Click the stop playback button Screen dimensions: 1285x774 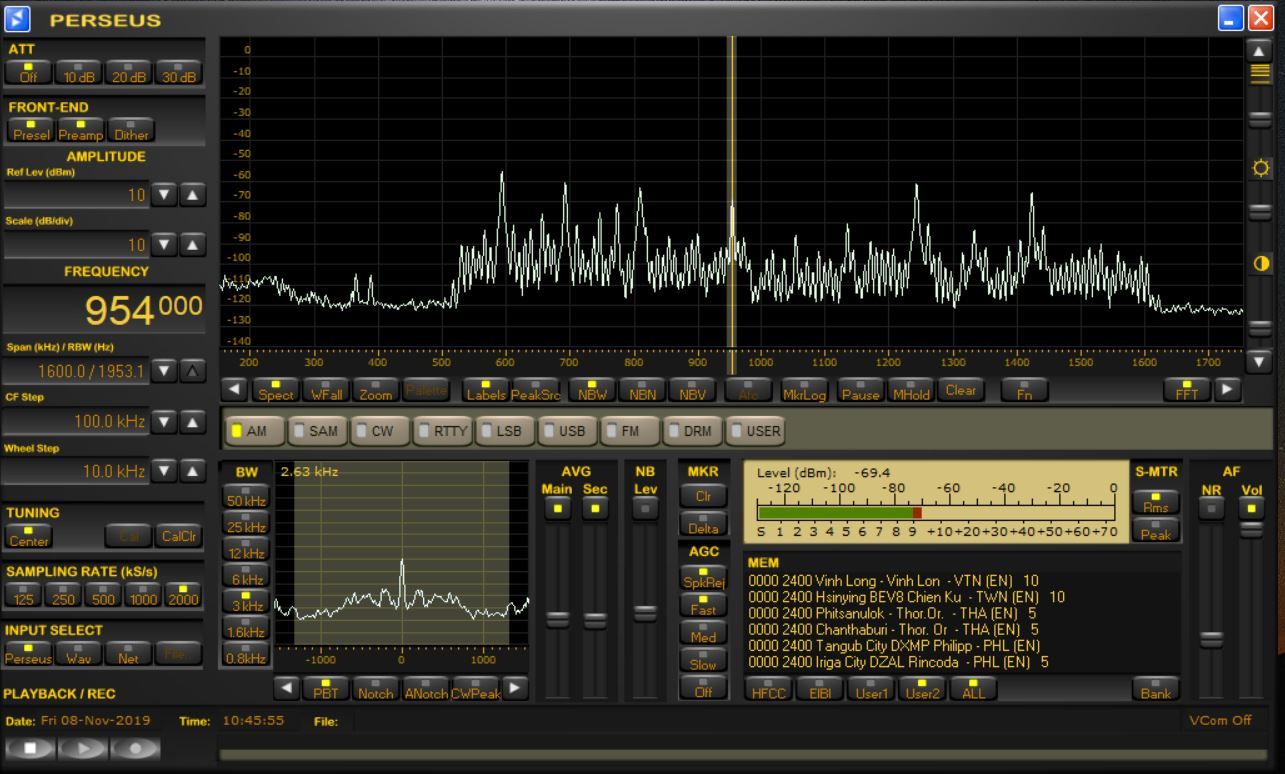pos(30,748)
